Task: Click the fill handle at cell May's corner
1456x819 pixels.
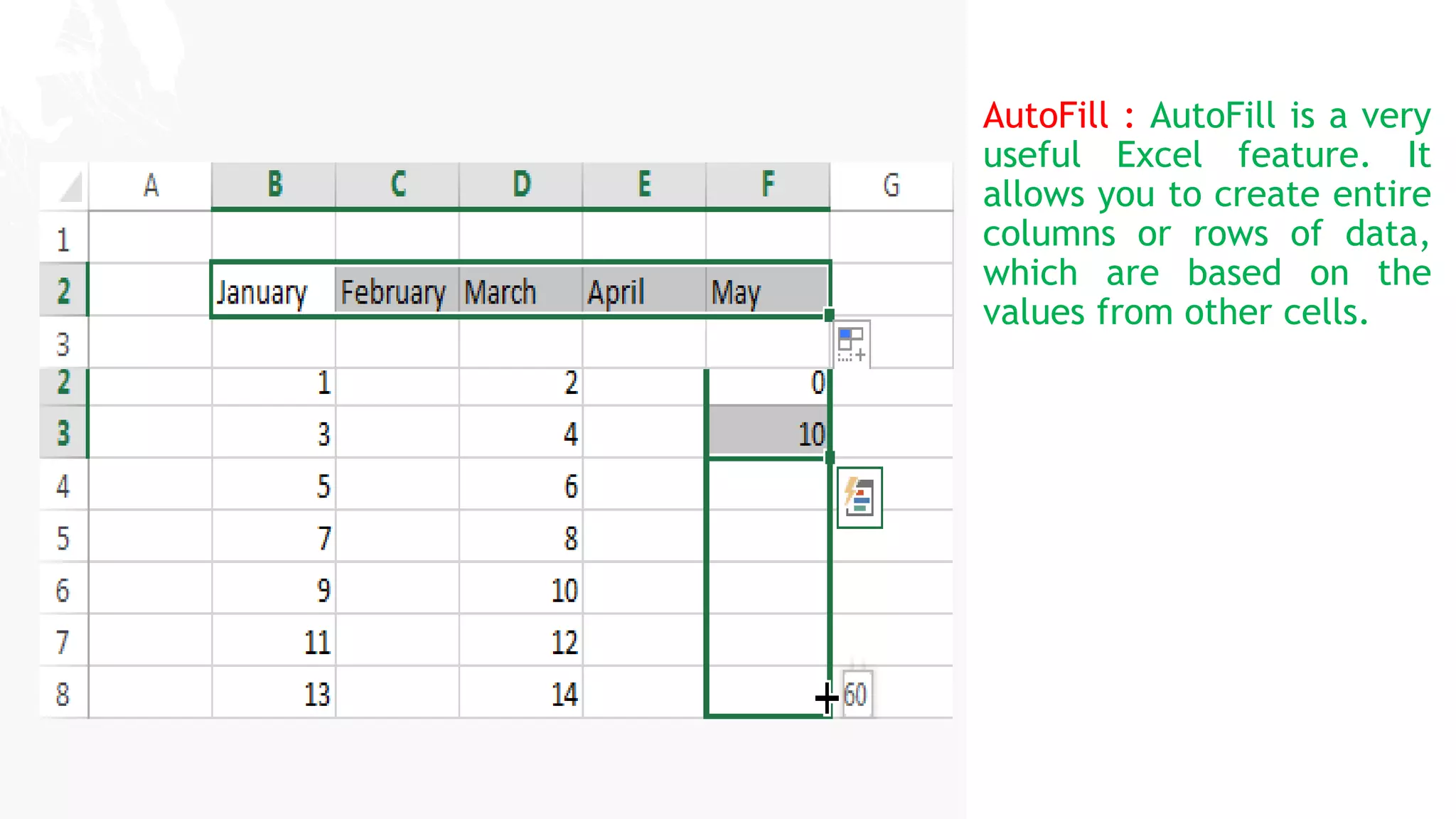Action: (829, 315)
